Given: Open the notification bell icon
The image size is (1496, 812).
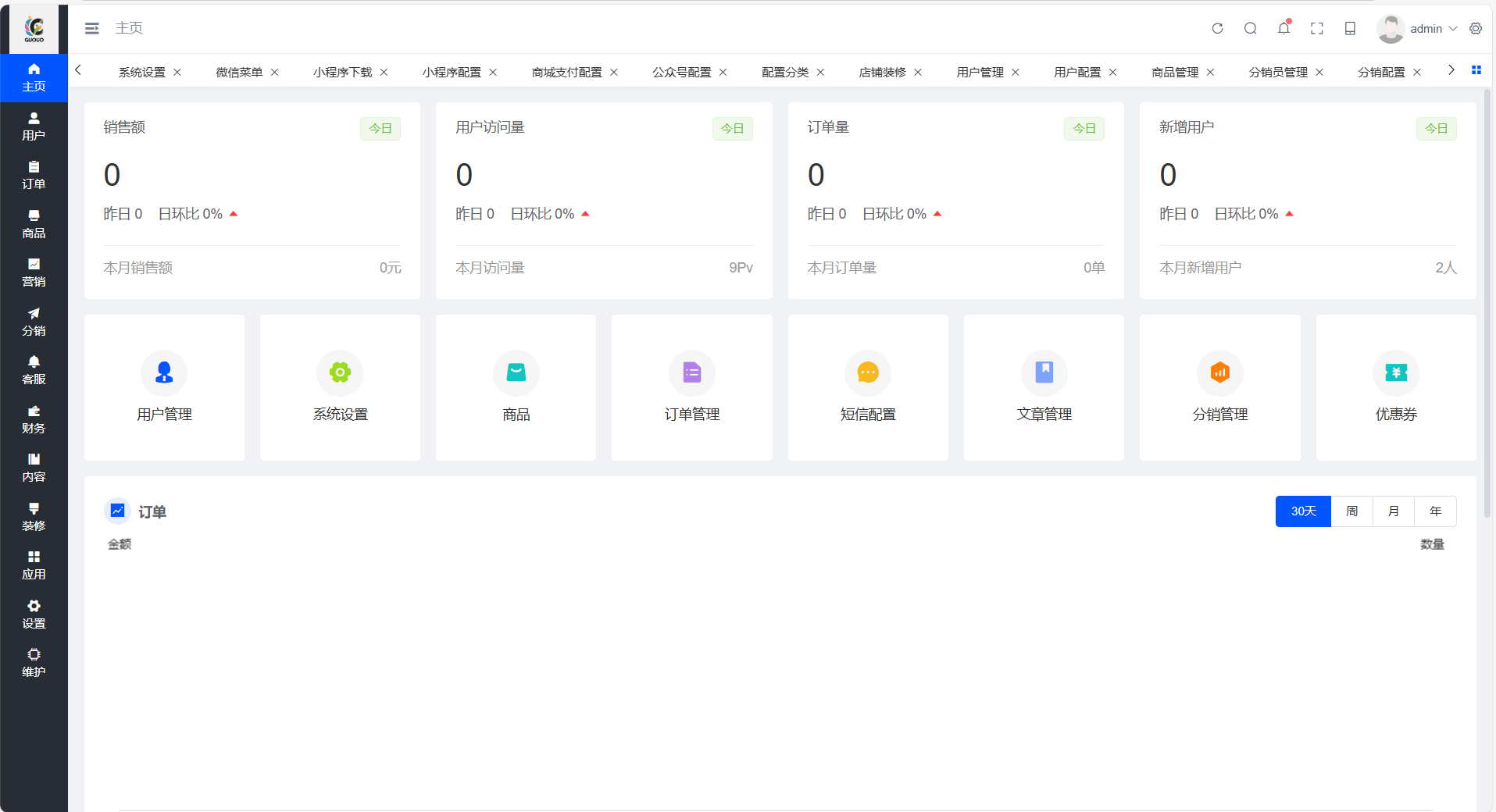Looking at the screenshot, I should pos(1284,29).
